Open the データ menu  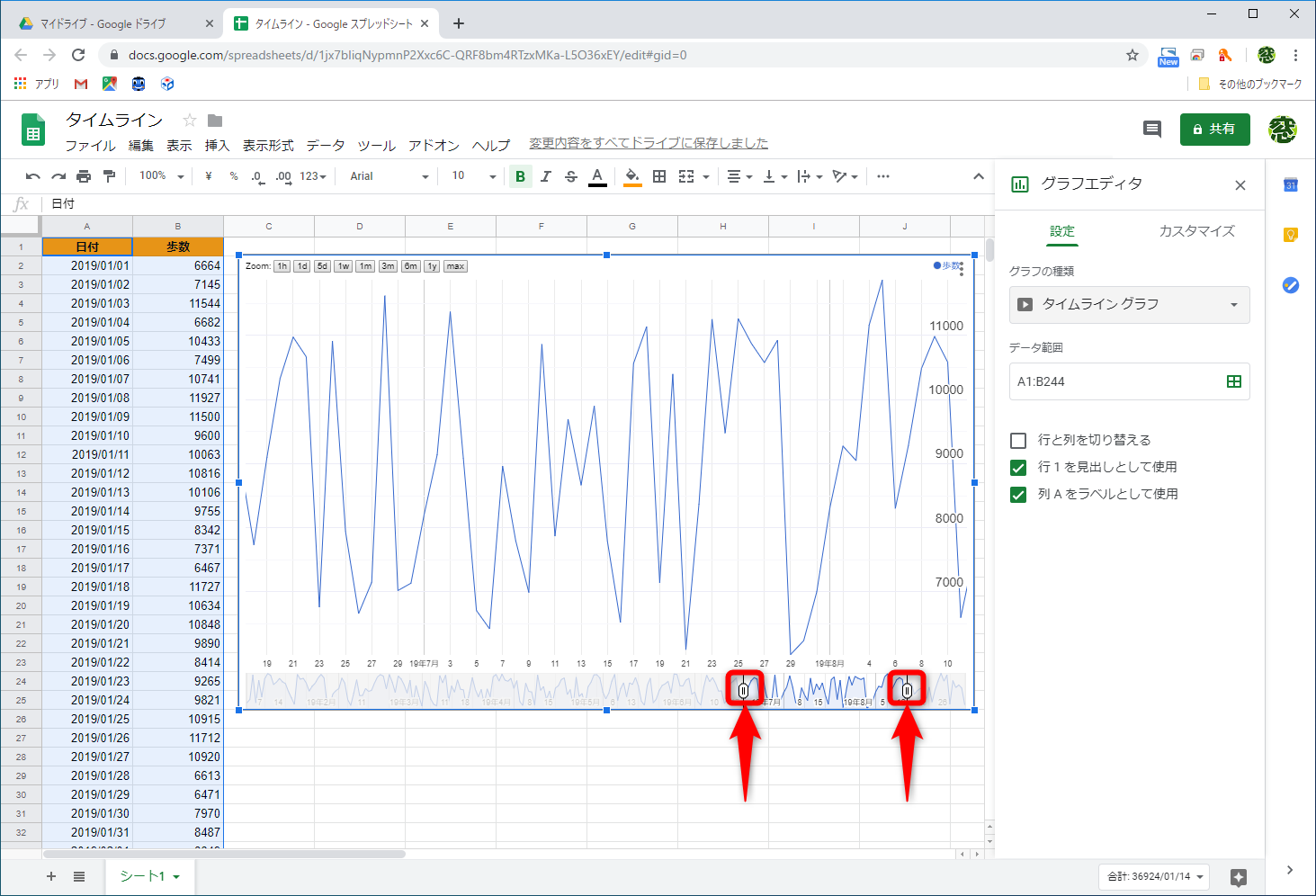[326, 145]
